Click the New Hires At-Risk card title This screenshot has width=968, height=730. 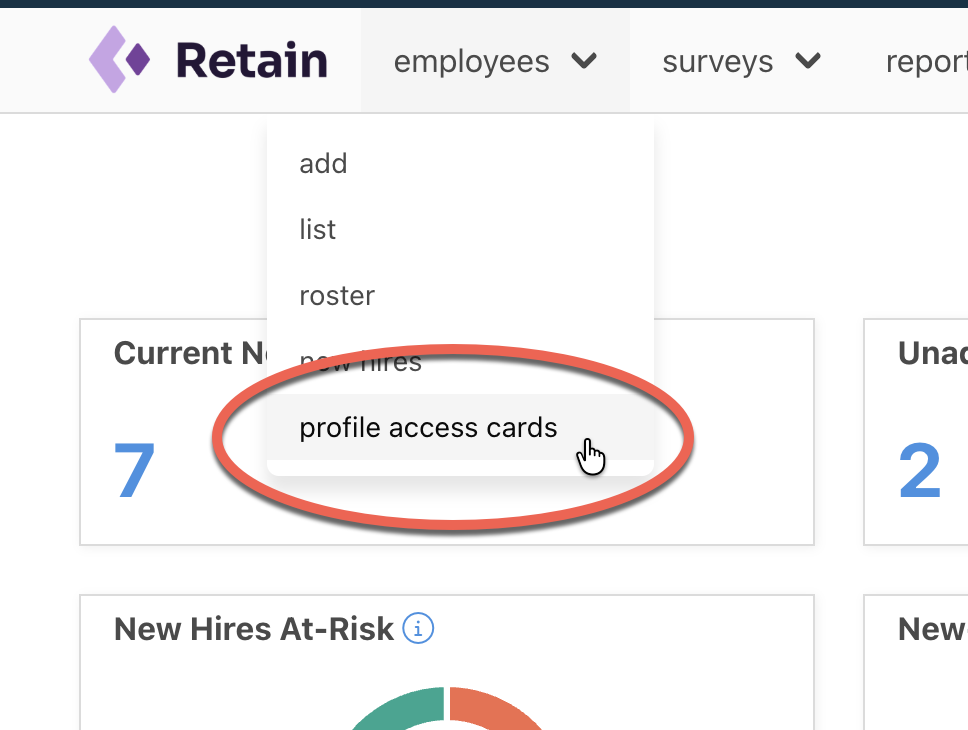(x=254, y=629)
